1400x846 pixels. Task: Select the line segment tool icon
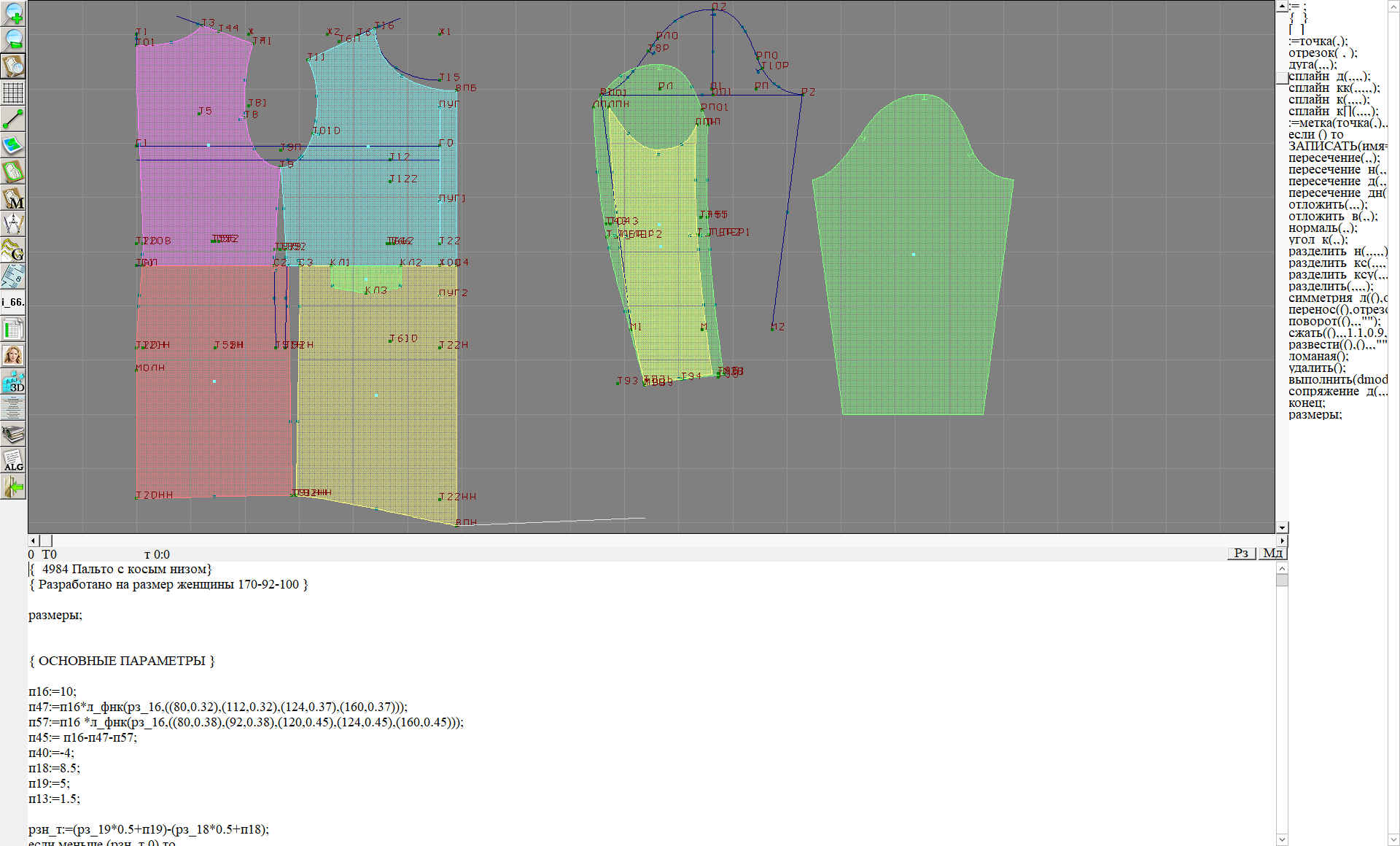coord(13,118)
